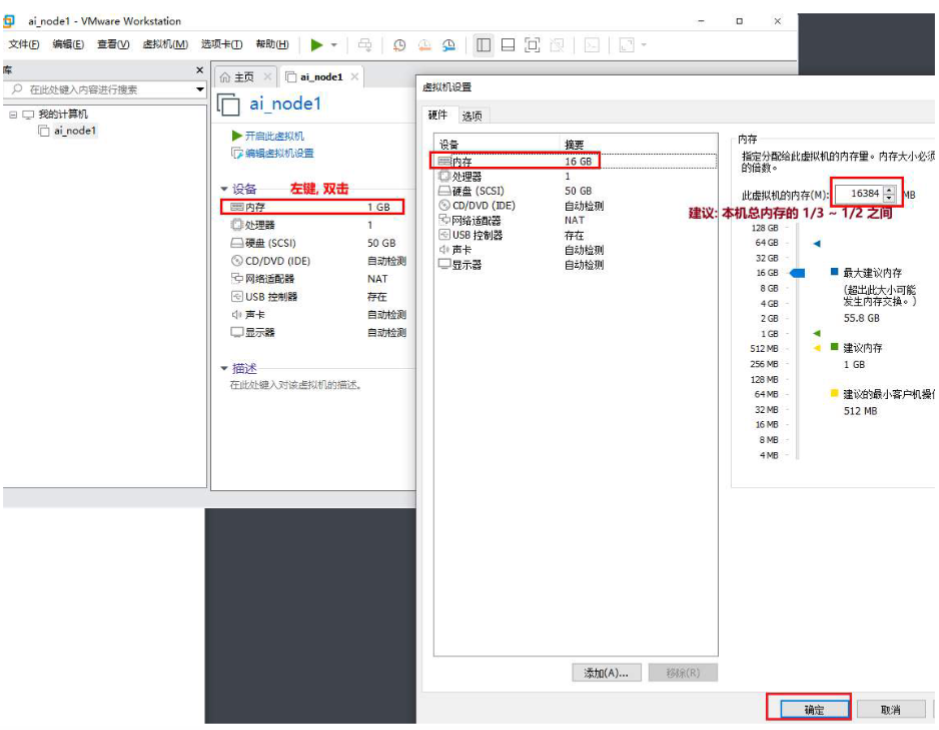Screen dimensions: 939x730
Task: Switch to the 硬件 tab in settings dialog
Action: [x=438, y=115]
